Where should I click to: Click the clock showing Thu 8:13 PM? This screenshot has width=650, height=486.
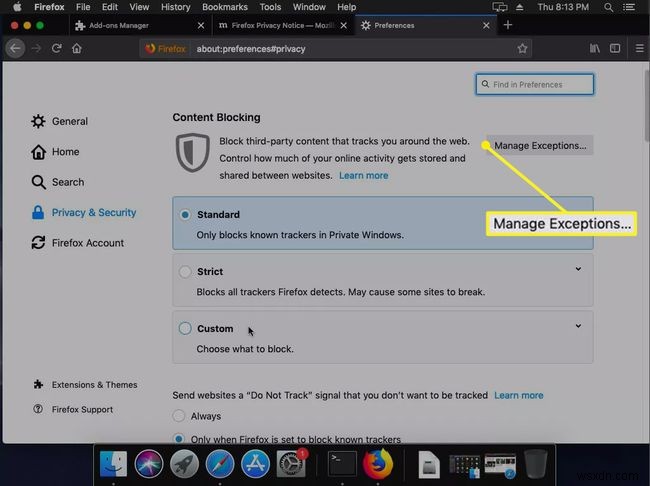point(563,7)
